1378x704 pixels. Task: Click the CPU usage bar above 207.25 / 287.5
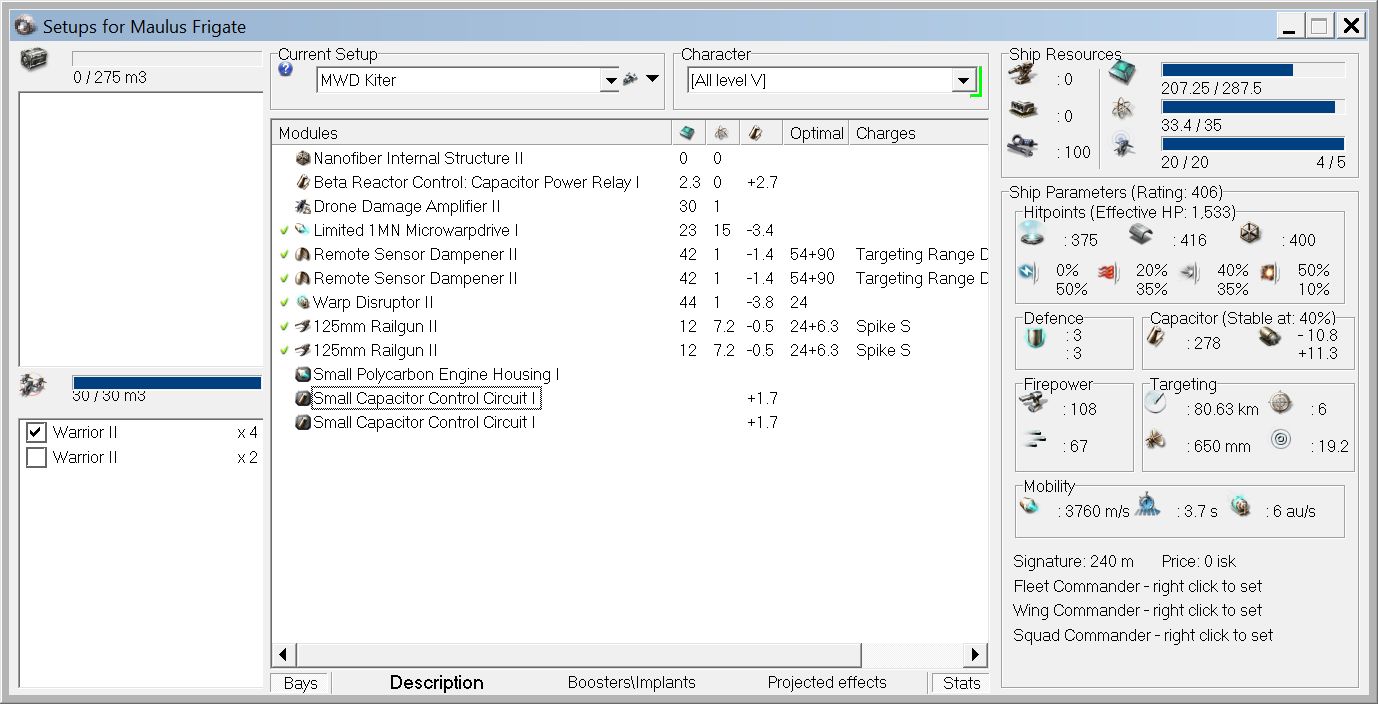coord(1252,70)
